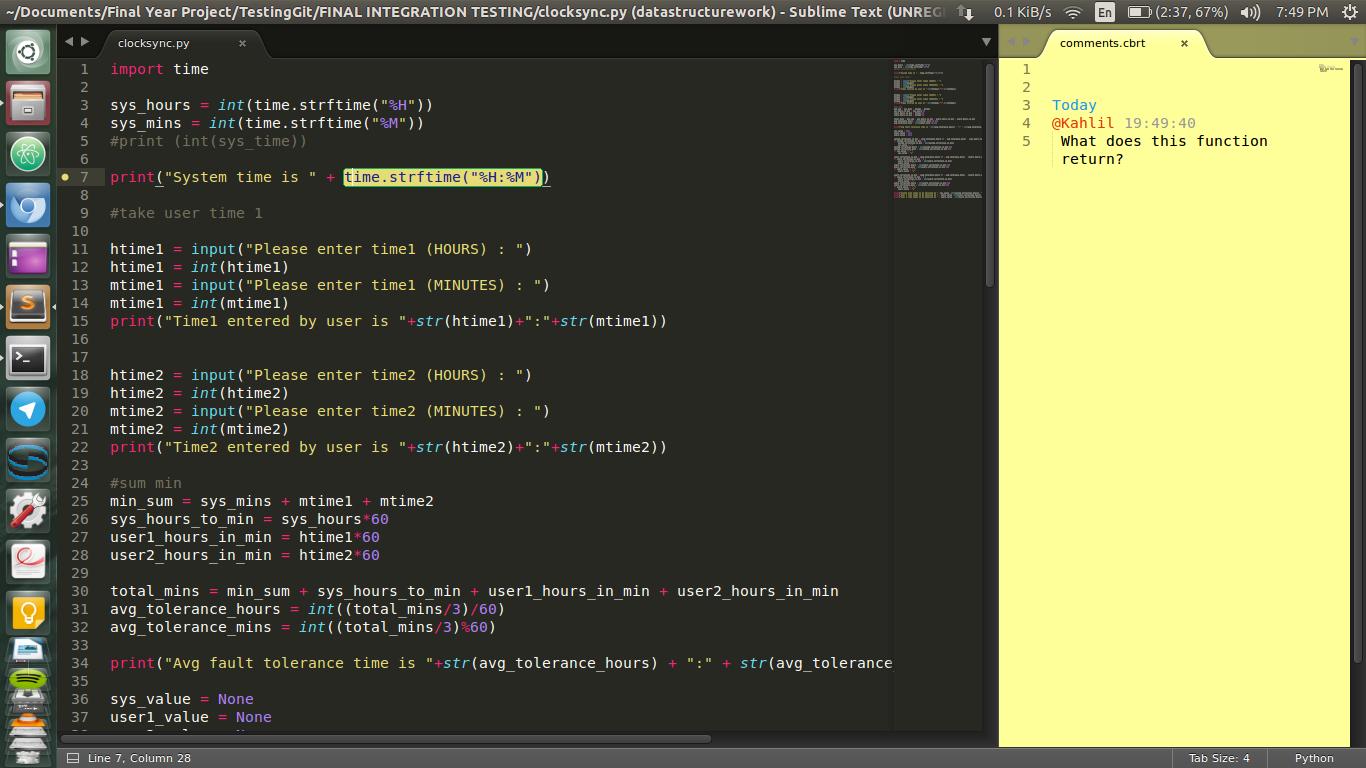Click line number 18 in gutter
Image resolution: width=1366 pixels, height=768 pixels.
pos(79,375)
